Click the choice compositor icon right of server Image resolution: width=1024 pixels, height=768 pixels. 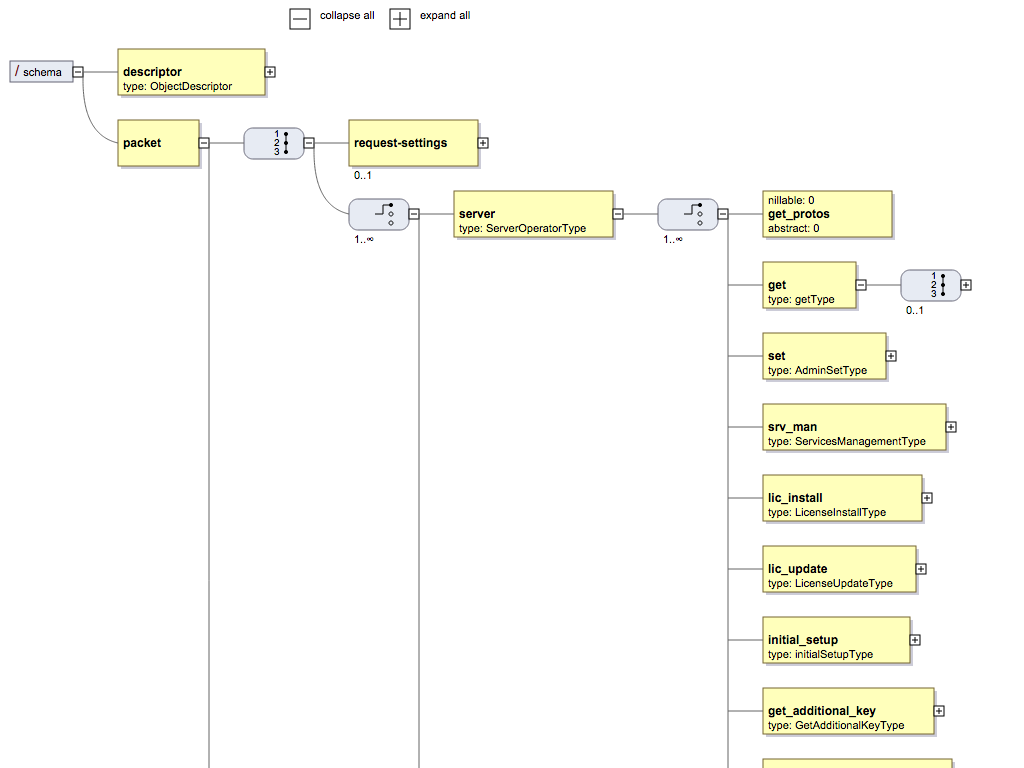[687, 214]
